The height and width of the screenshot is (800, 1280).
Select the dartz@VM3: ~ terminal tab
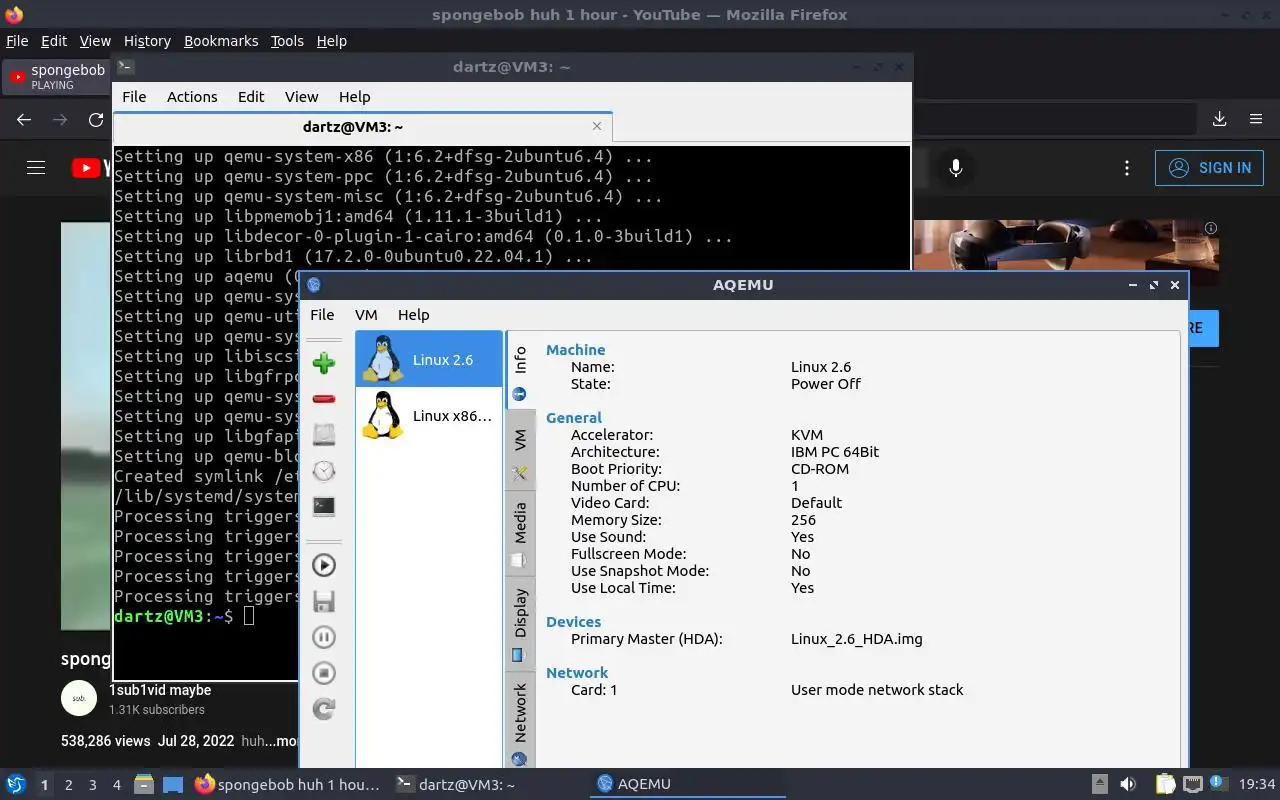point(353,127)
